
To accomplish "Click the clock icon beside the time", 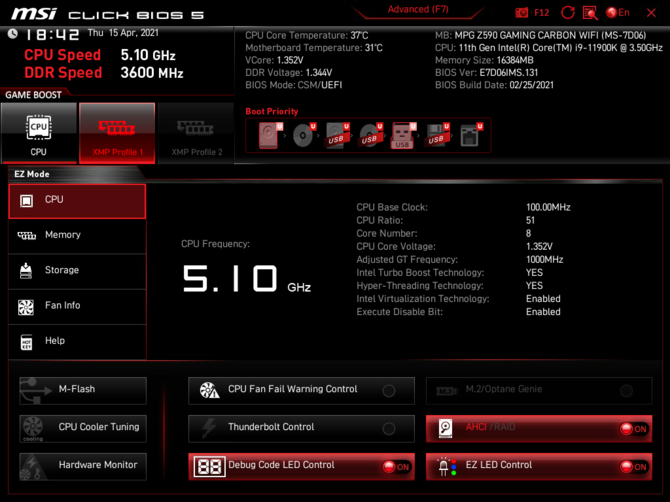I will pyautogui.click(x=13, y=33).
